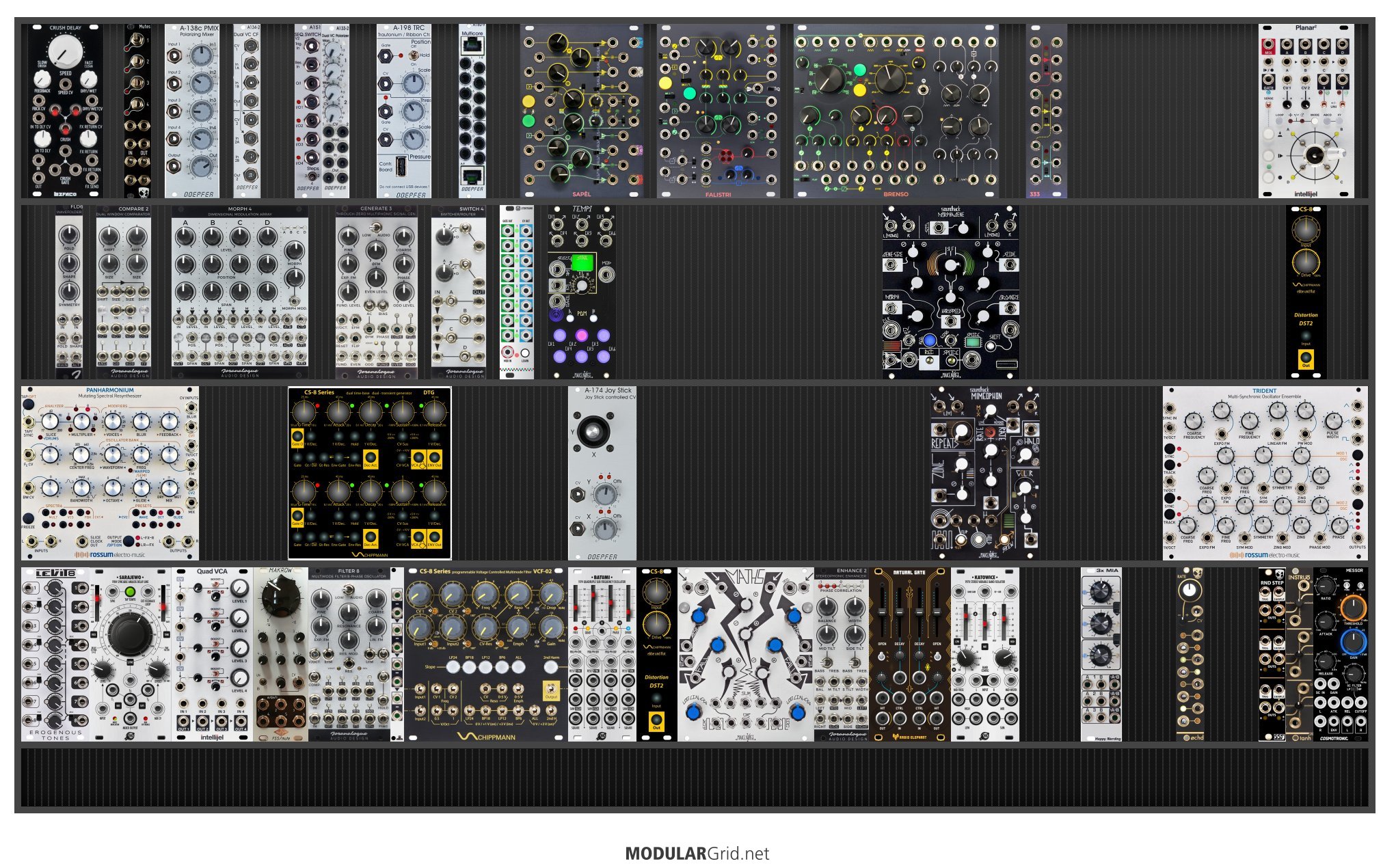Select the Befaco Crush Delay module
This screenshot has height=868, width=1396.
click(66, 111)
